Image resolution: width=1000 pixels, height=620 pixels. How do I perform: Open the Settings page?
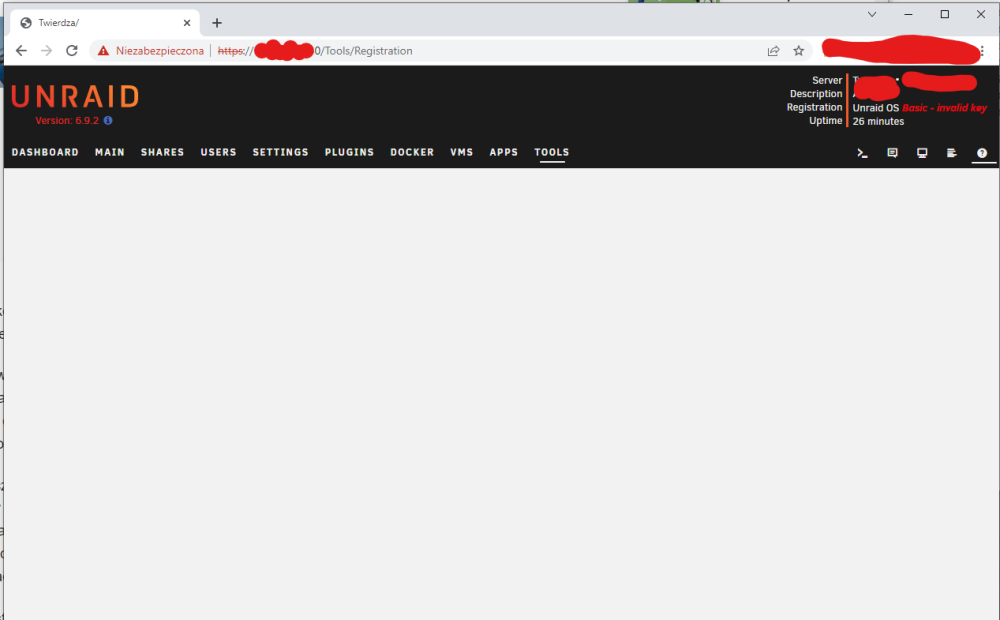(281, 152)
